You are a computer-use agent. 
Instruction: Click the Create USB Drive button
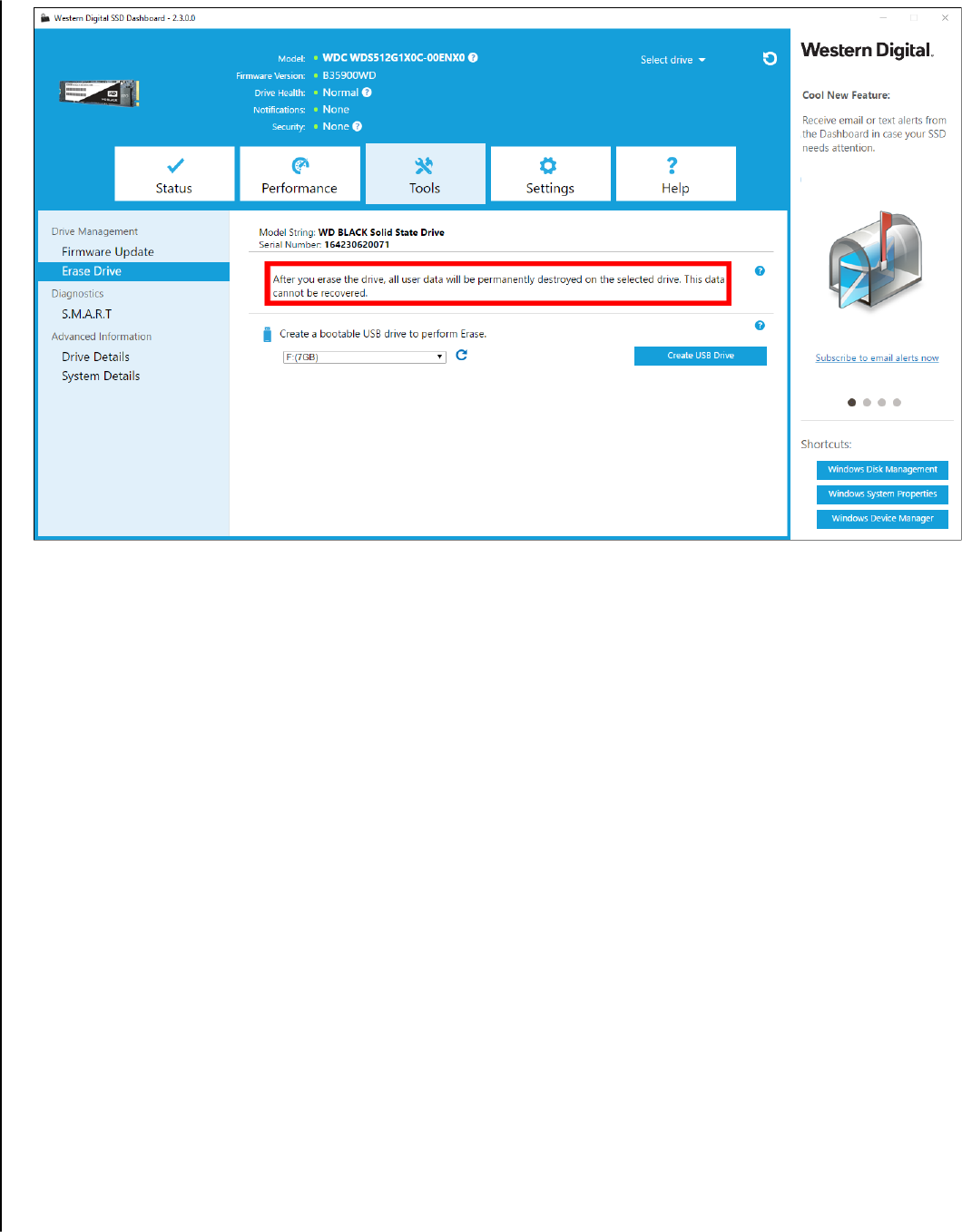tap(701, 356)
